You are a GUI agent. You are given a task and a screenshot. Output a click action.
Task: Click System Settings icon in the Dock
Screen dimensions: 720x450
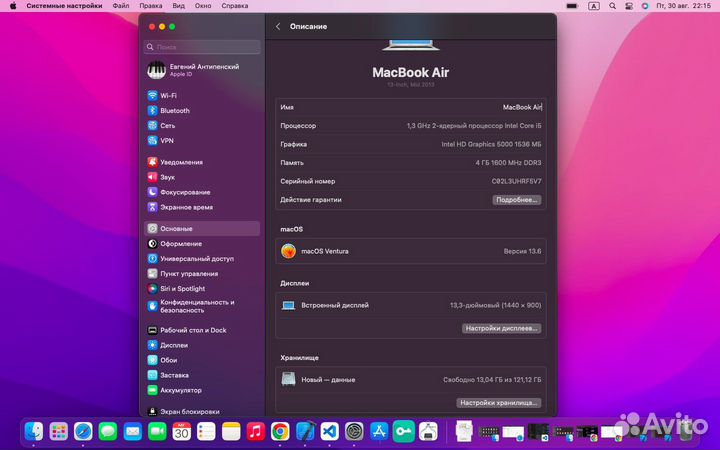[x=354, y=431]
